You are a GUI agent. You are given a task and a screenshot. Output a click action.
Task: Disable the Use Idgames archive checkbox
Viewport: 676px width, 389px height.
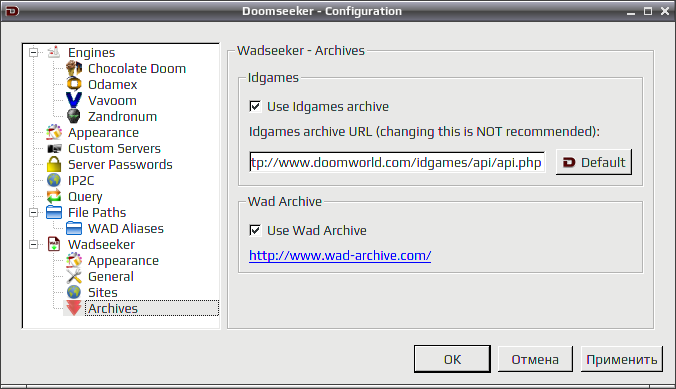[255, 106]
